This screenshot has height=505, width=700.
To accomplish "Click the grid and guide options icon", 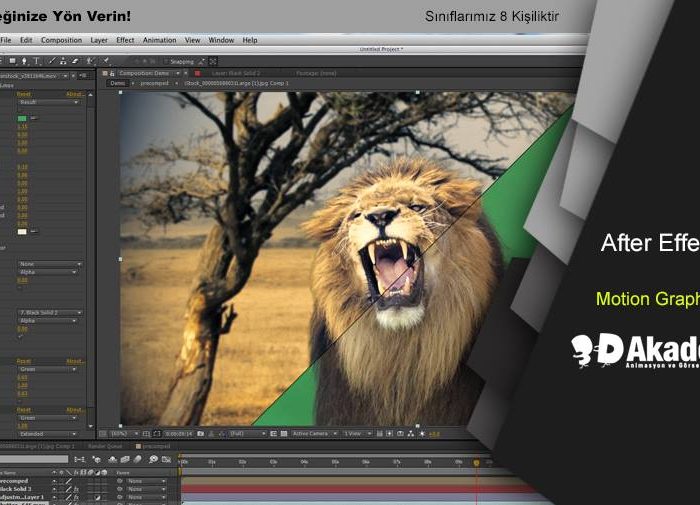I will point(146,434).
